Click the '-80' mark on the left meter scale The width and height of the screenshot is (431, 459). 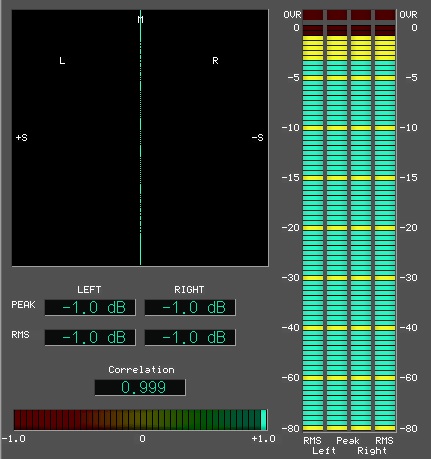tap(291, 428)
